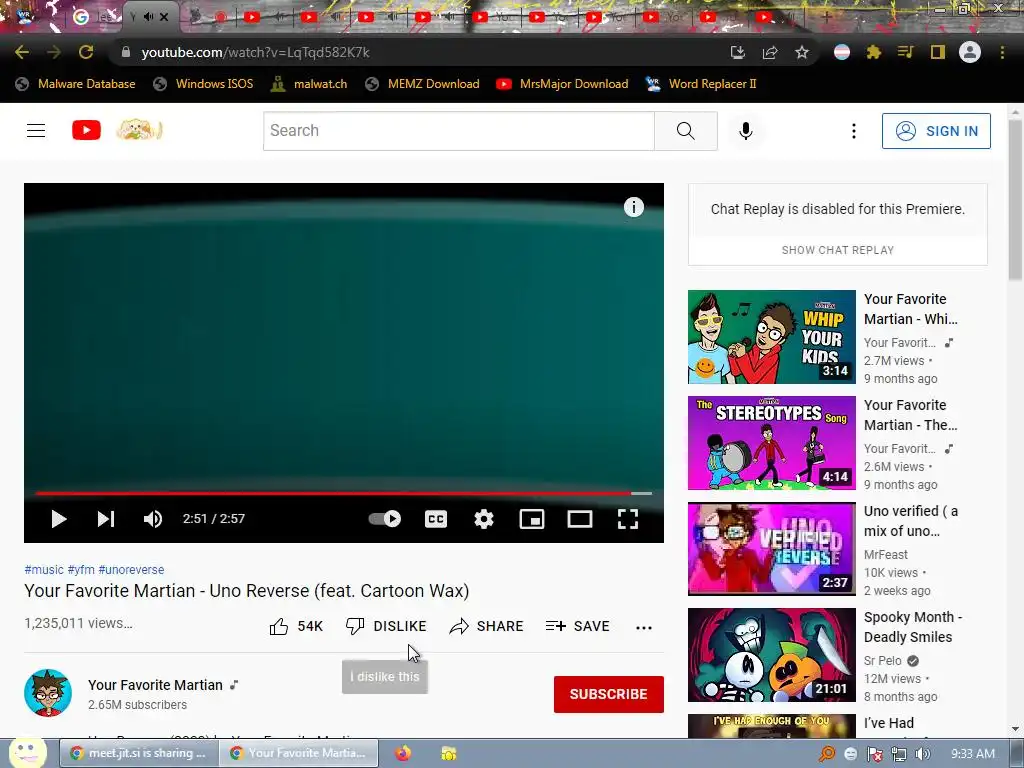This screenshot has height=768, width=1024.
Task: Click the SHARE button
Action: [x=487, y=626]
